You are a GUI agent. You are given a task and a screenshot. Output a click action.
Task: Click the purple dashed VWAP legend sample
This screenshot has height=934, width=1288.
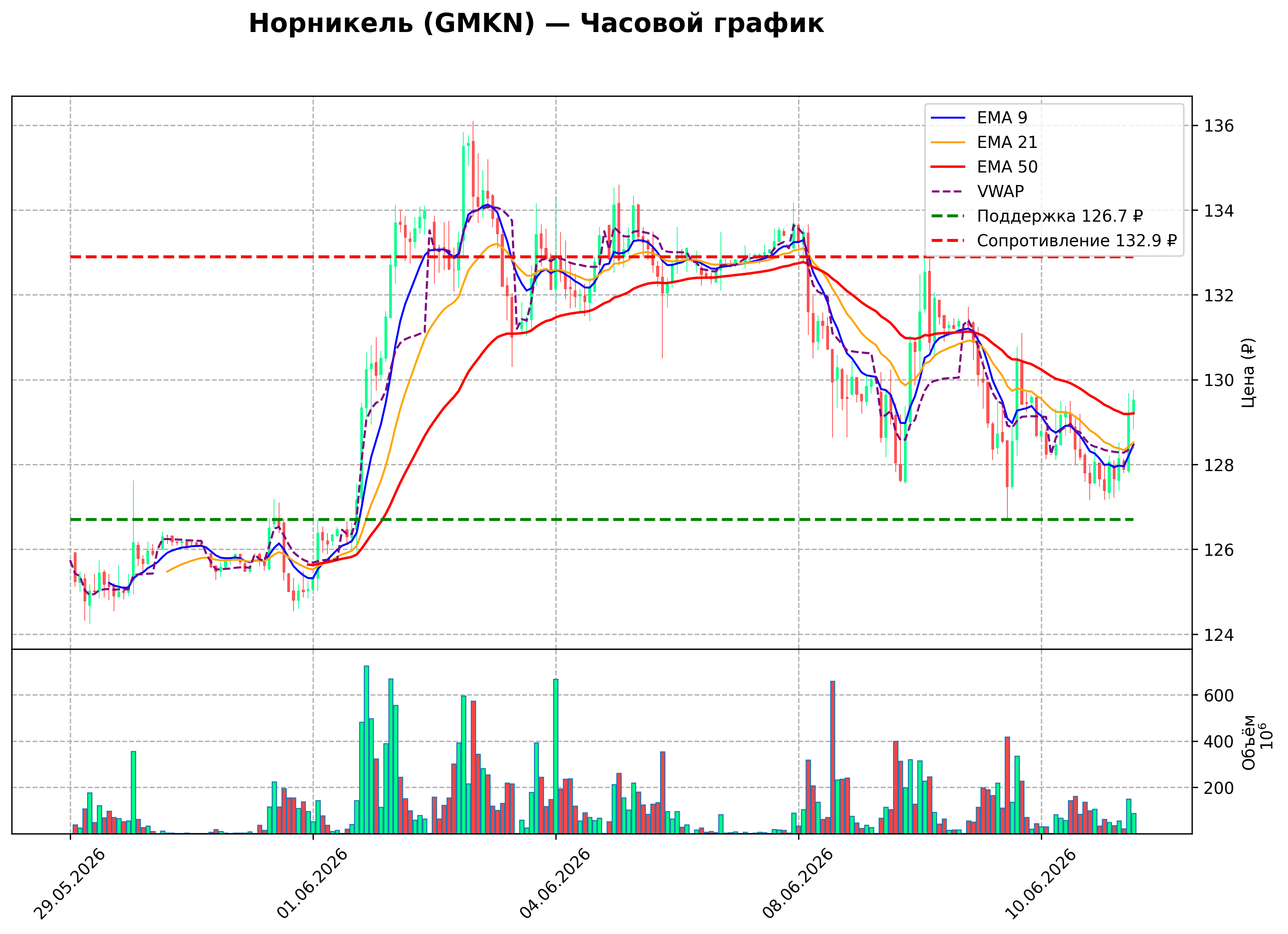point(948,191)
